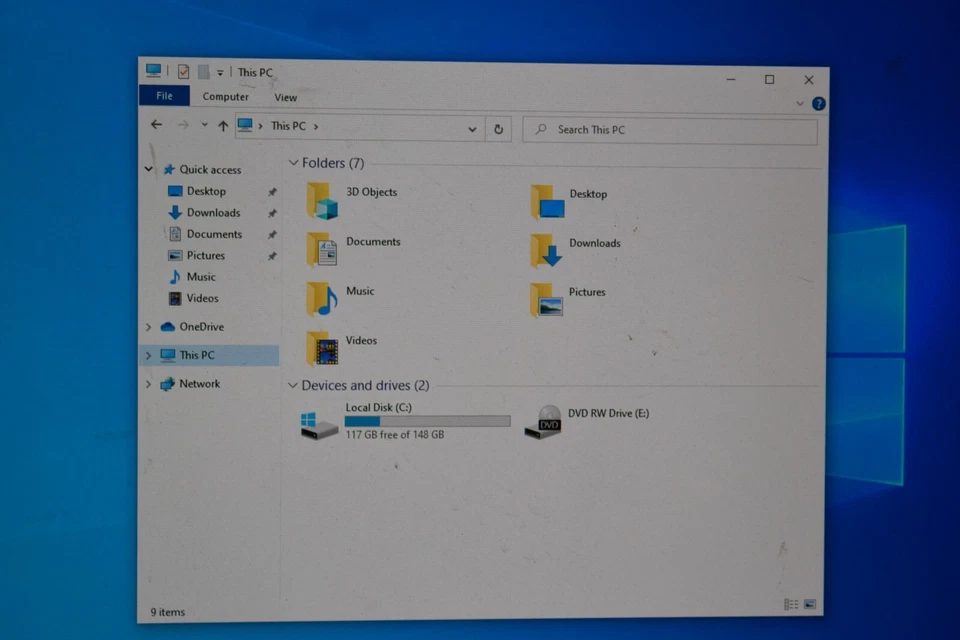Open the File menu
Screen dimensions: 960x640
point(163,95)
